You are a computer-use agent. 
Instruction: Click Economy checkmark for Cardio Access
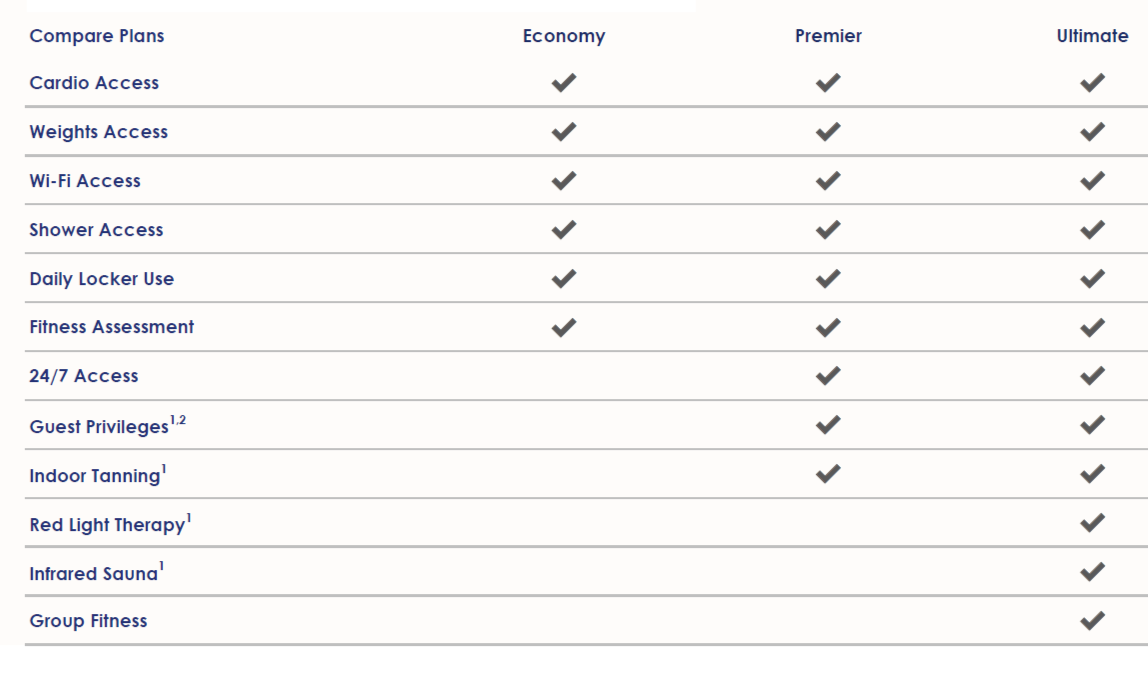coord(564,83)
